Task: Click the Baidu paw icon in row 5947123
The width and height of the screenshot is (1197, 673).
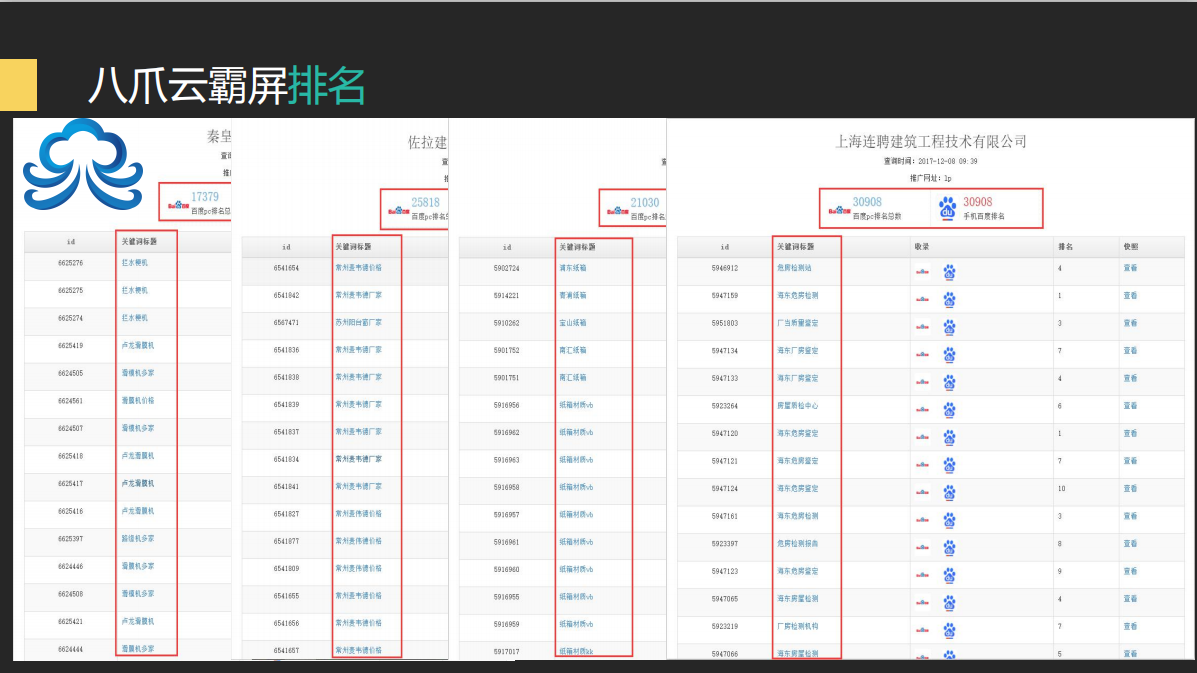Action: coord(949,575)
